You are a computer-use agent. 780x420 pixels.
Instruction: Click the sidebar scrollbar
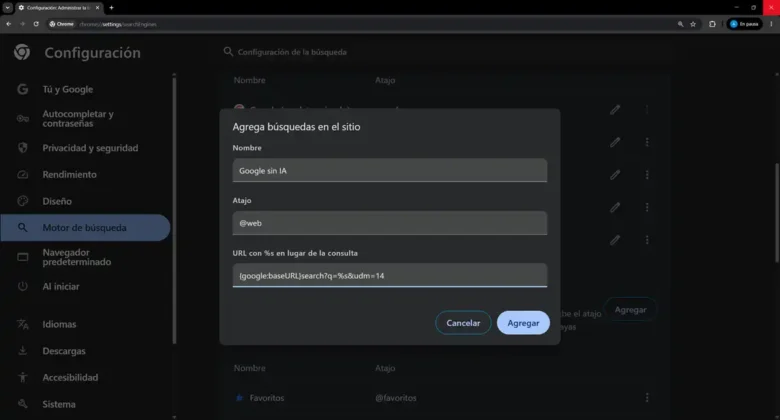[174, 209]
